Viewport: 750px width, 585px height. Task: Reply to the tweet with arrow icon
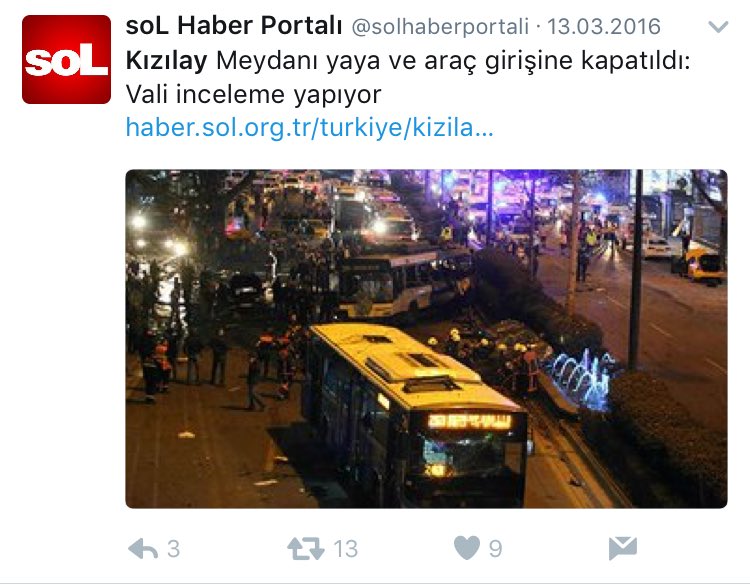coord(143,549)
